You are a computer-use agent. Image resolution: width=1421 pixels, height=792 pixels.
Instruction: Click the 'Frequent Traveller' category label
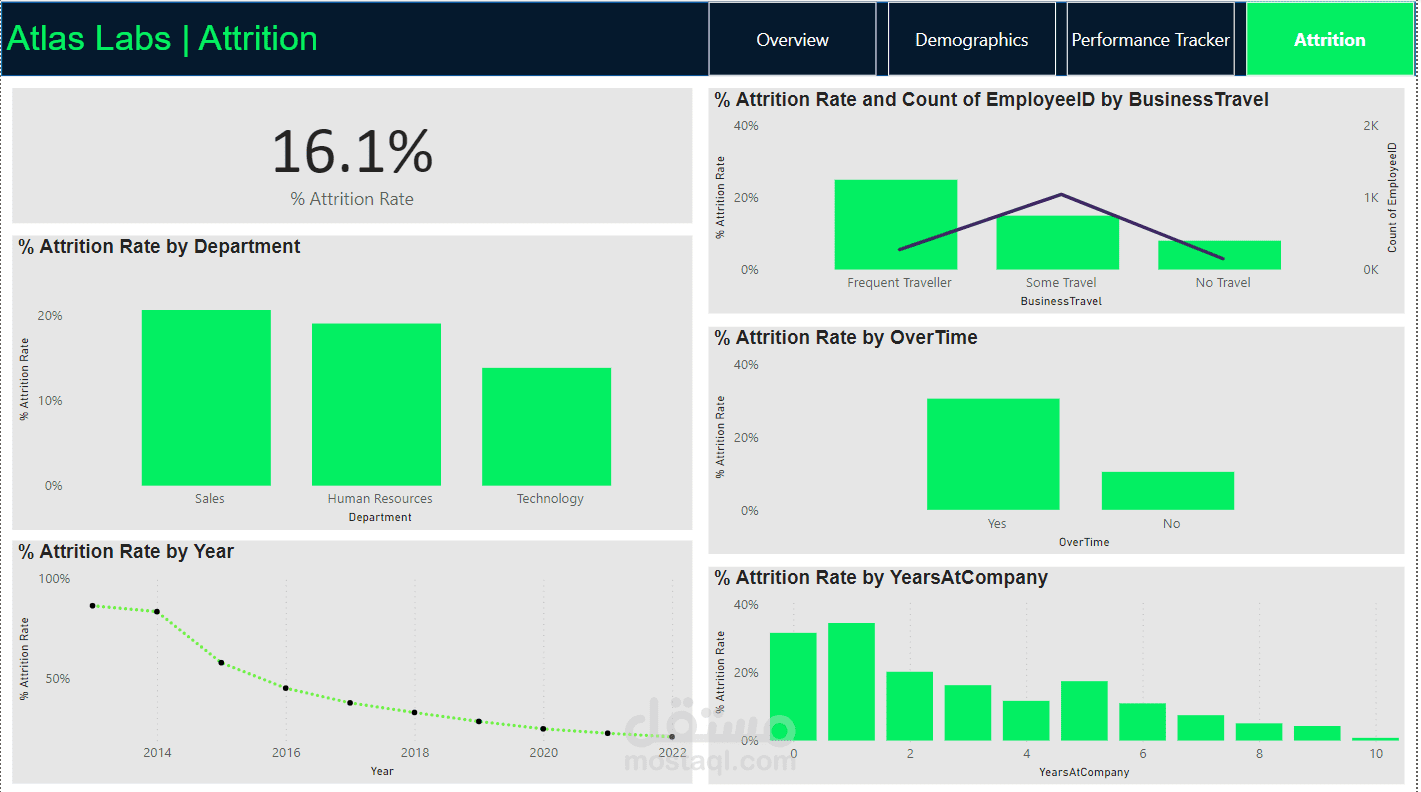coord(899,282)
